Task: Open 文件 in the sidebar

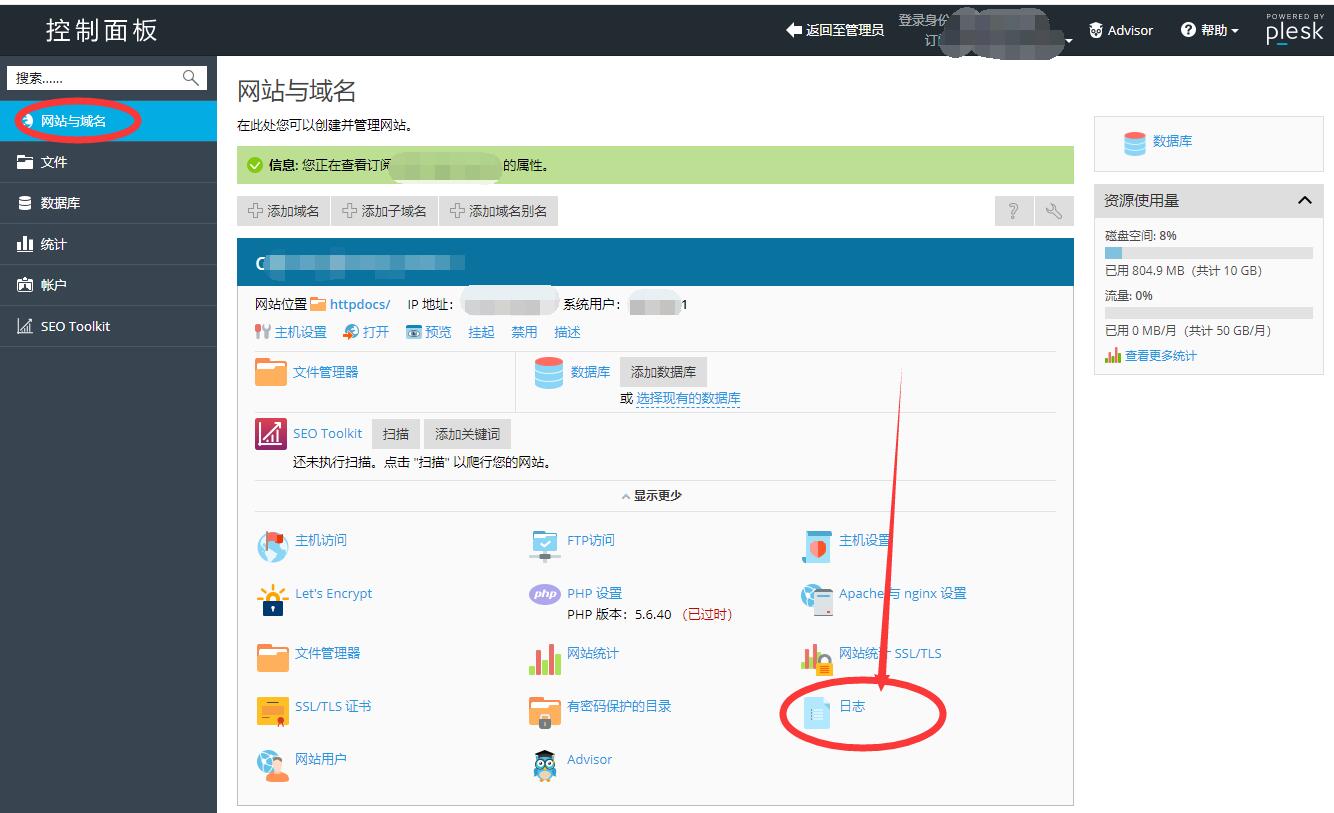Action: pos(108,162)
